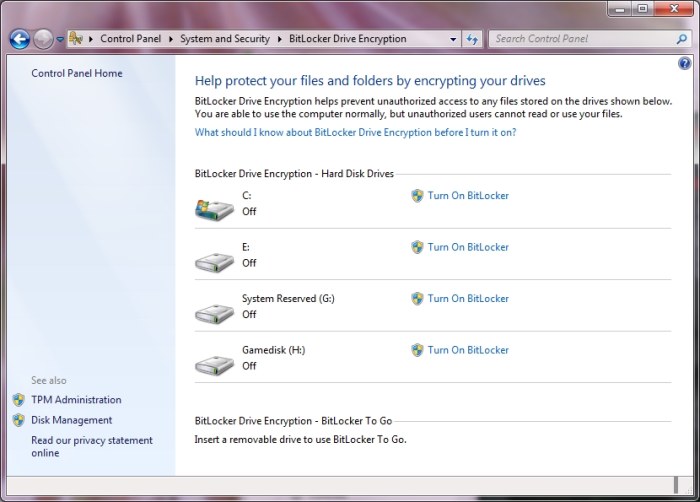Click the System Reserved (G:) label

click(x=288, y=298)
